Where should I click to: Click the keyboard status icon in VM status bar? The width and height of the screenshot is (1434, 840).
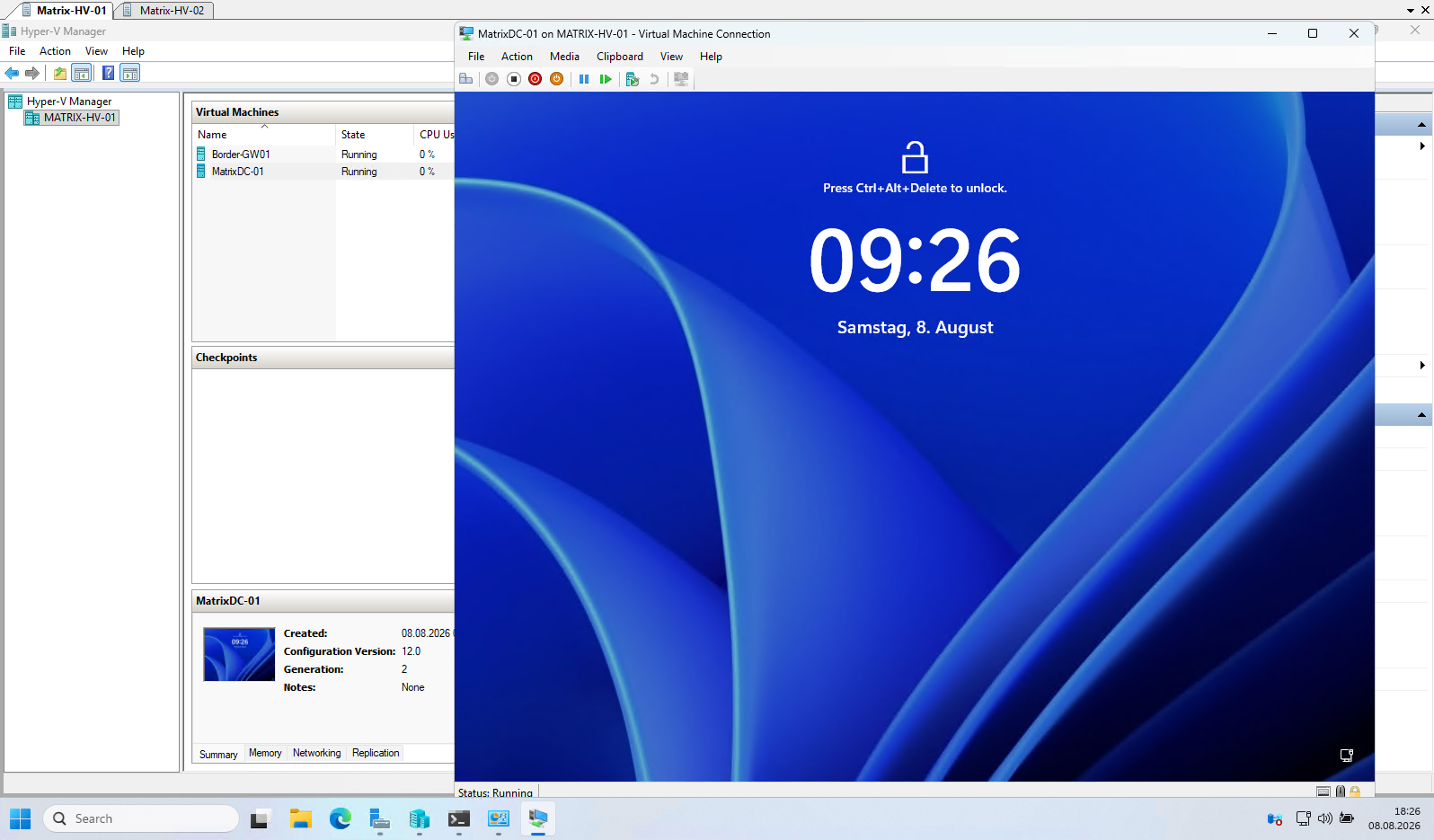pos(1323,791)
